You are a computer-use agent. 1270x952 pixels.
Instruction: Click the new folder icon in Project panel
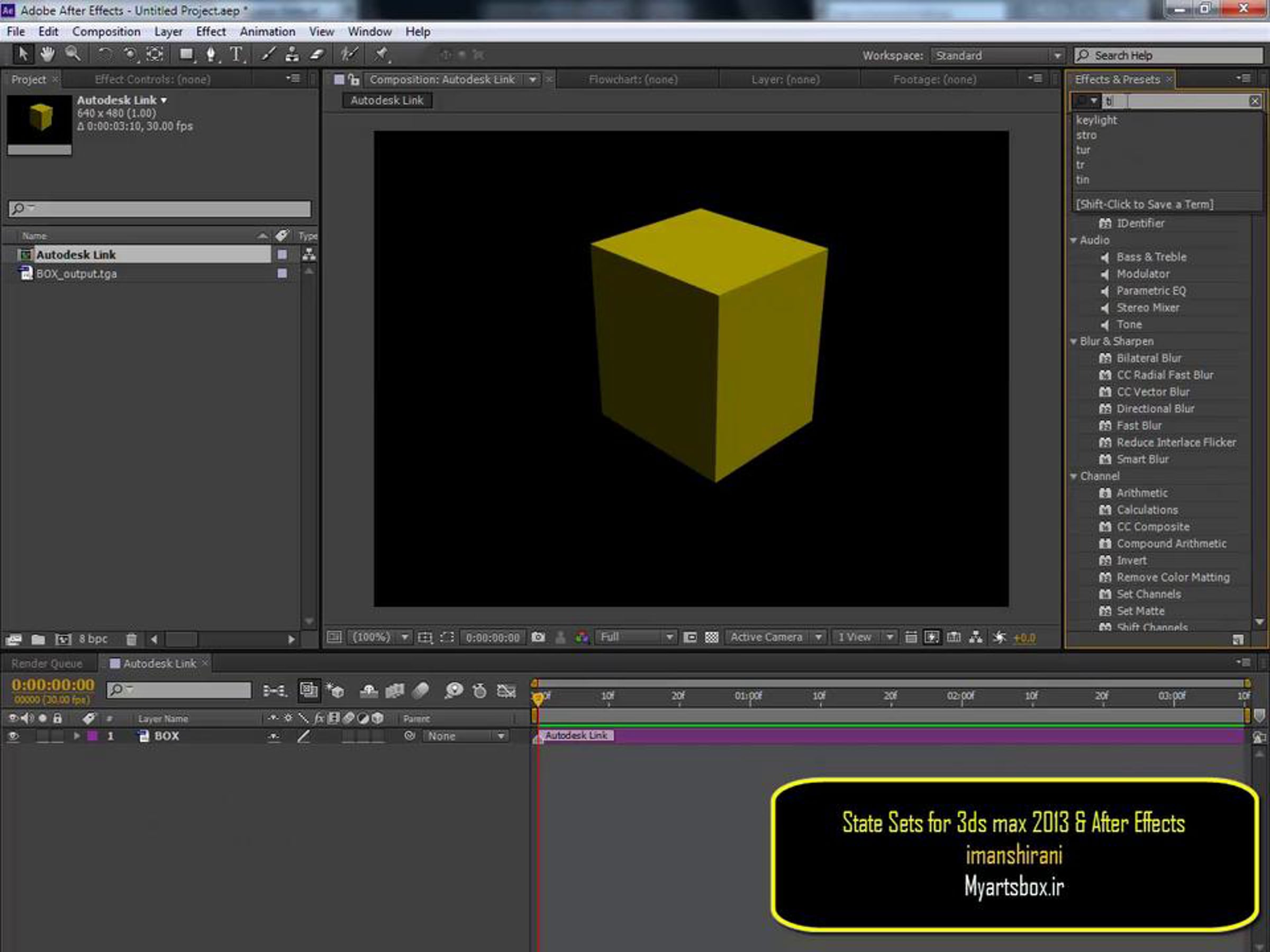pos(39,639)
